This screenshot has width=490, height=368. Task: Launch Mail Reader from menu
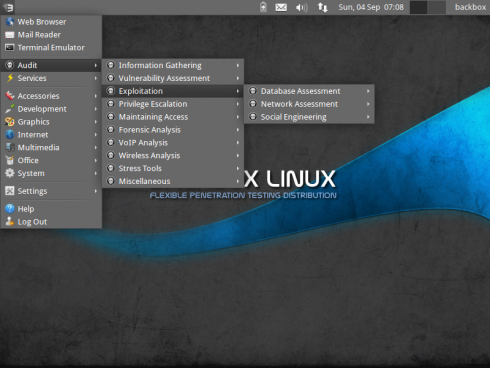click(x=51, y=35)
